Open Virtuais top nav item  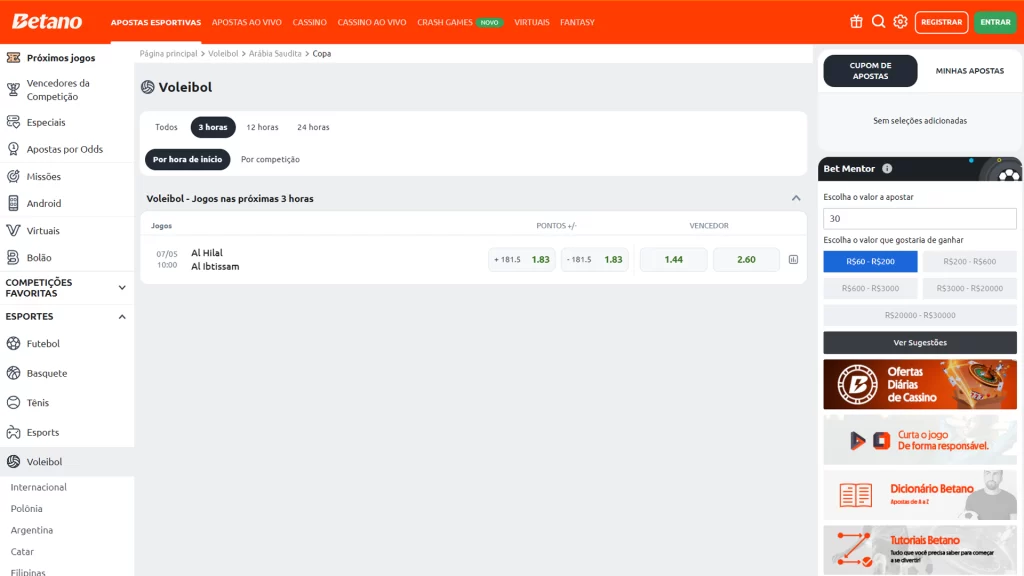pyautogui.click(x=532, y=22)
